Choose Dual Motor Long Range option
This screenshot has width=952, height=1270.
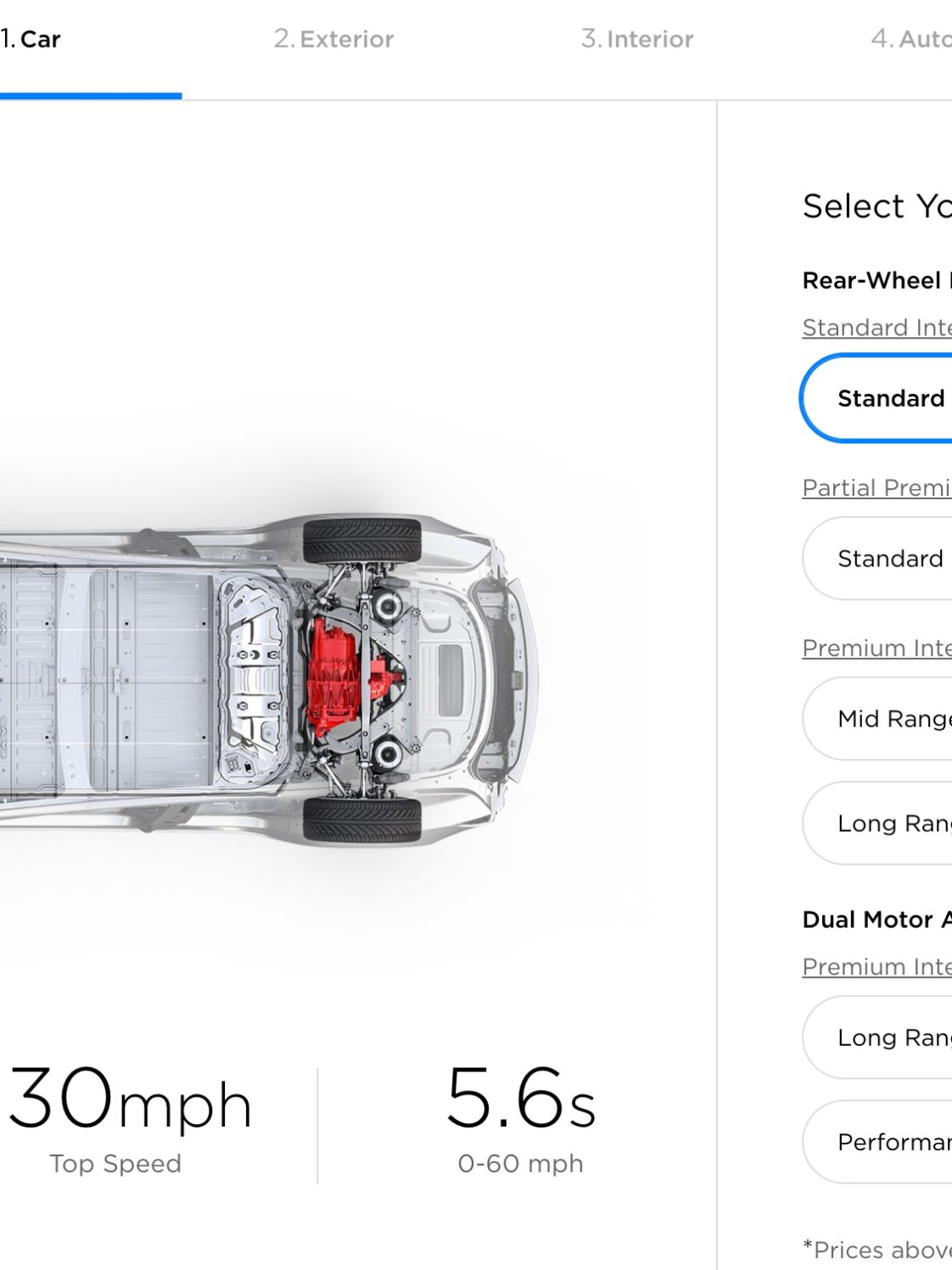click(877, 1037)
